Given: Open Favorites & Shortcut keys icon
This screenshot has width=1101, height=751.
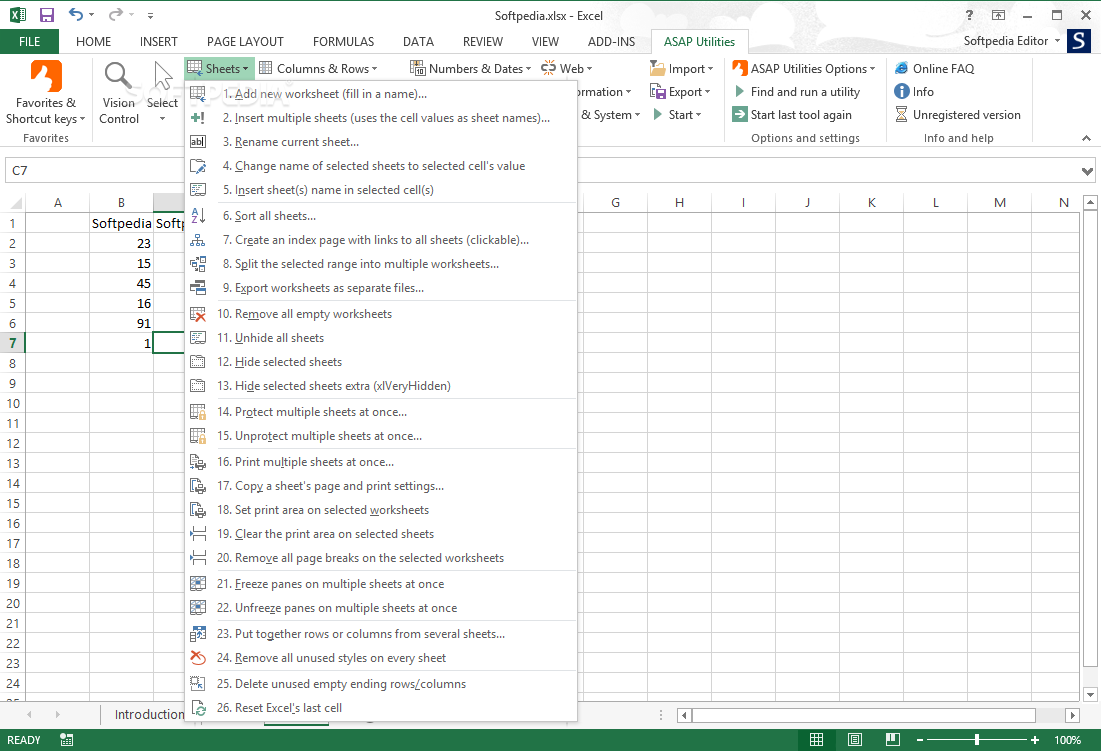Looking at the screenshot, I should 46,76.
